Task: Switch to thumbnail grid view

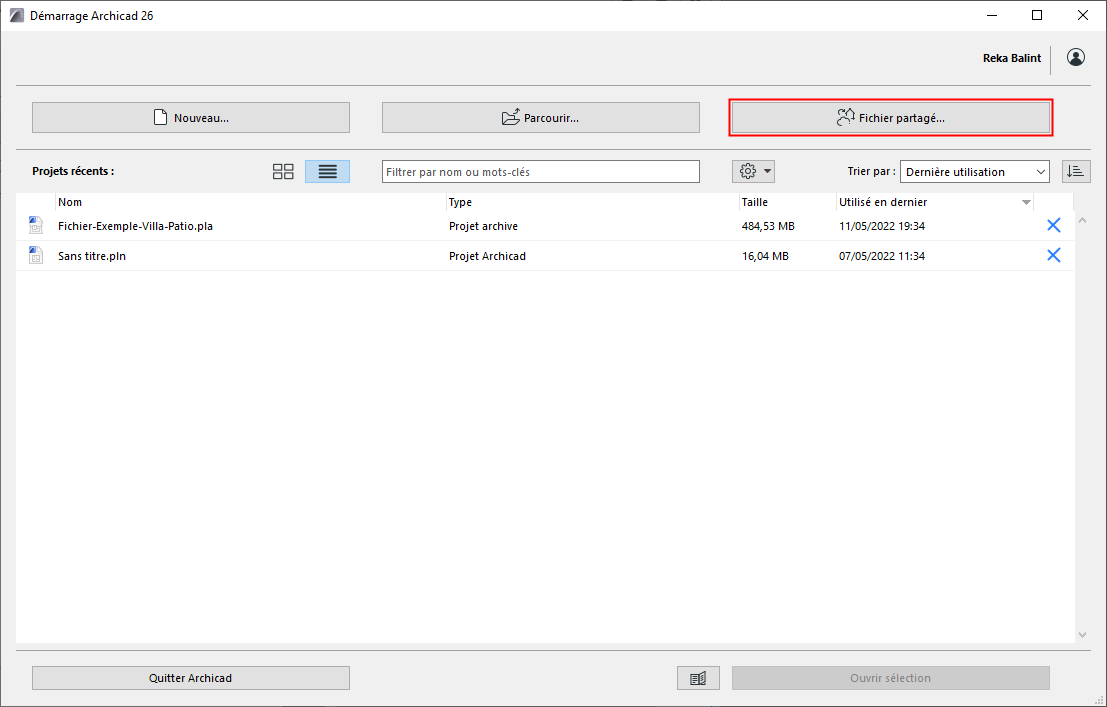Action: coord(283,172)
